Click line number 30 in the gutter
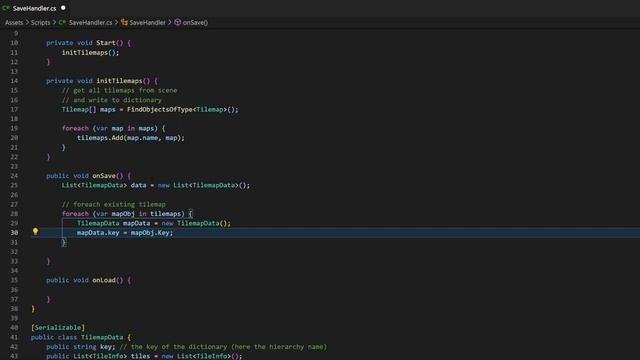 pos(14,233)
